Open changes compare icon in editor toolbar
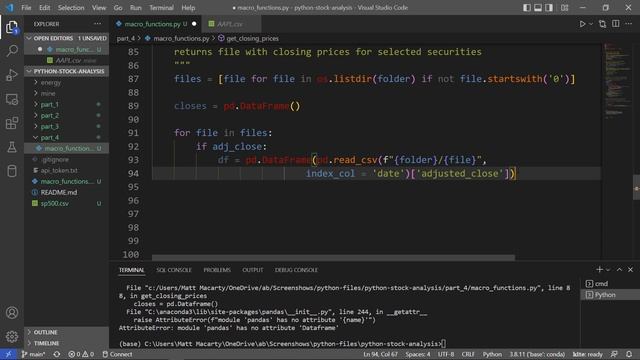Image resolution: width=640 pixels, height=360 pixels. click(x=602, y=24)
